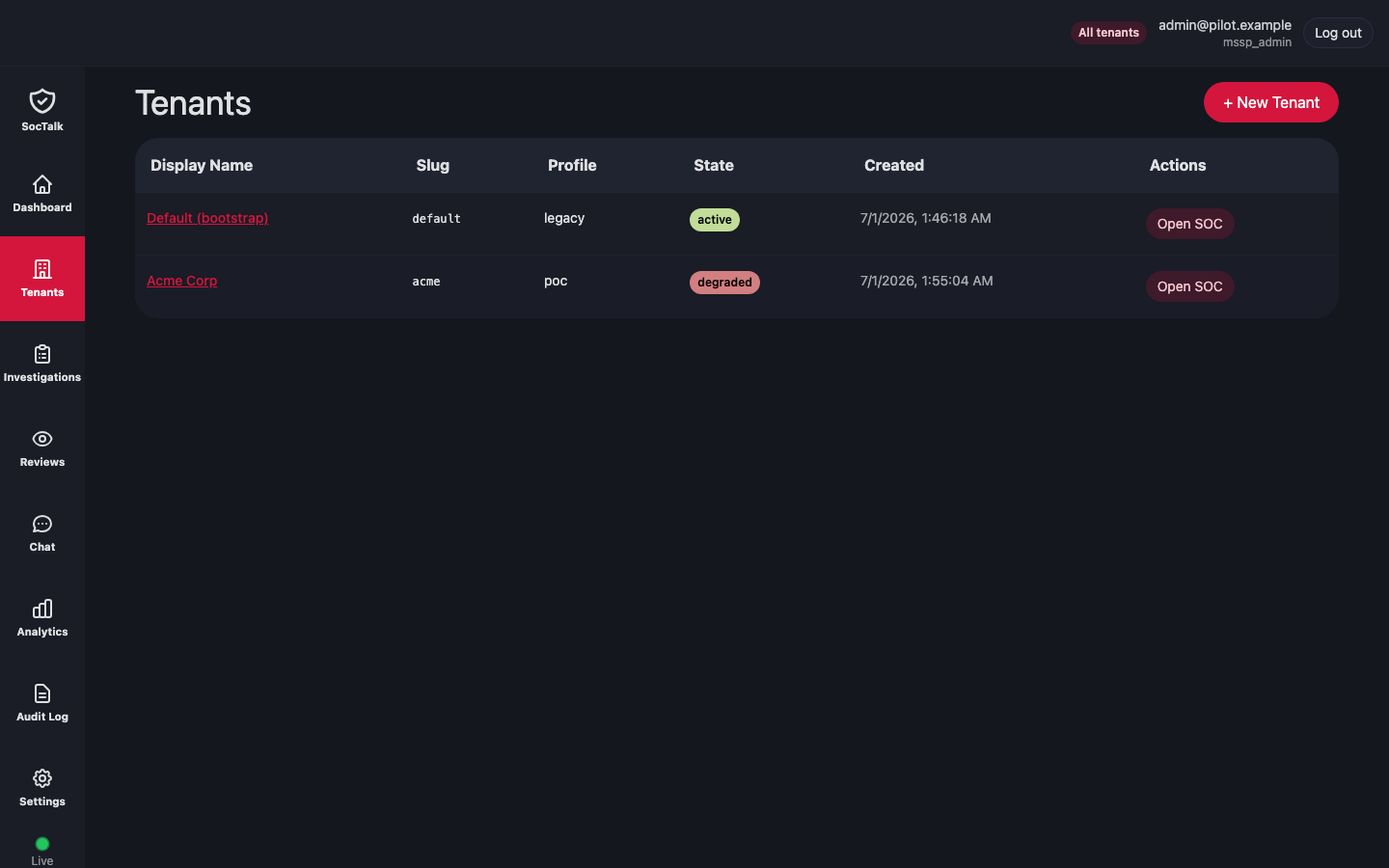
Task: Click the SocTalk shield logo icon
Action: pyautogui.click(x=42, y=100)
